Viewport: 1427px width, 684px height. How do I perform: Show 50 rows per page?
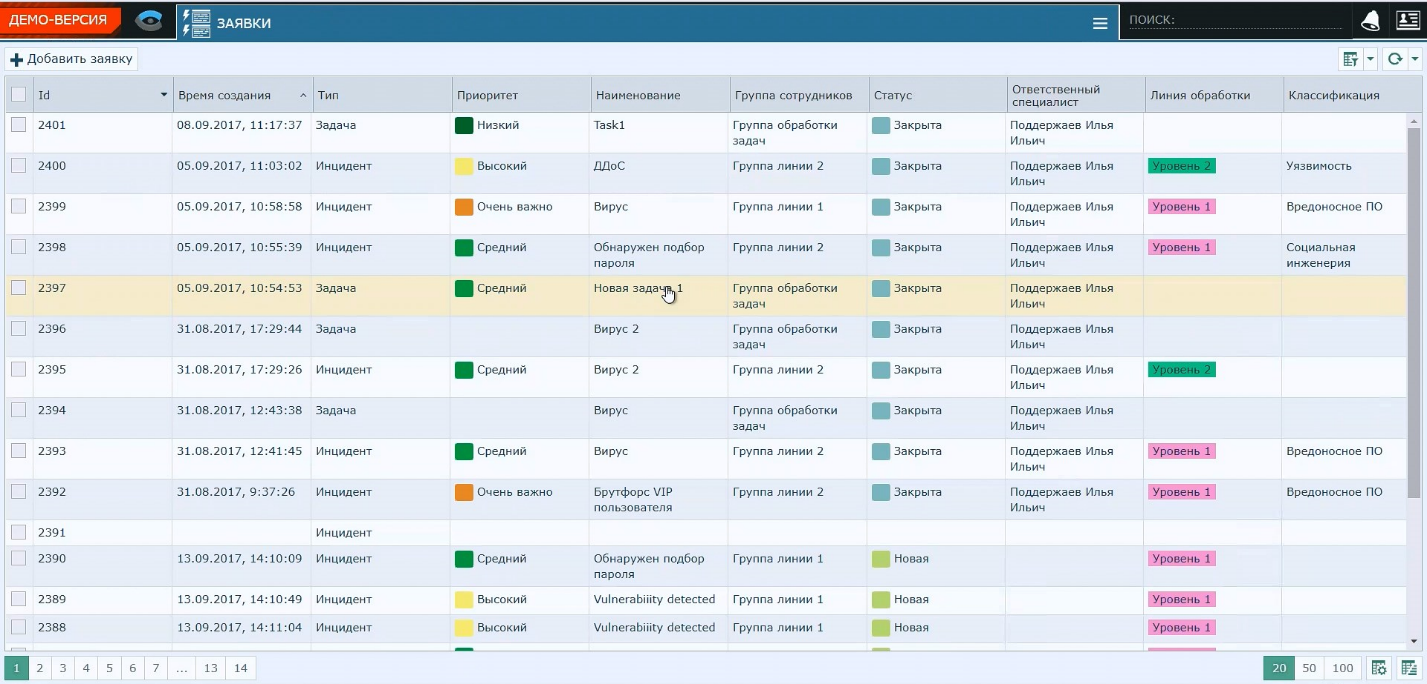1308,668
